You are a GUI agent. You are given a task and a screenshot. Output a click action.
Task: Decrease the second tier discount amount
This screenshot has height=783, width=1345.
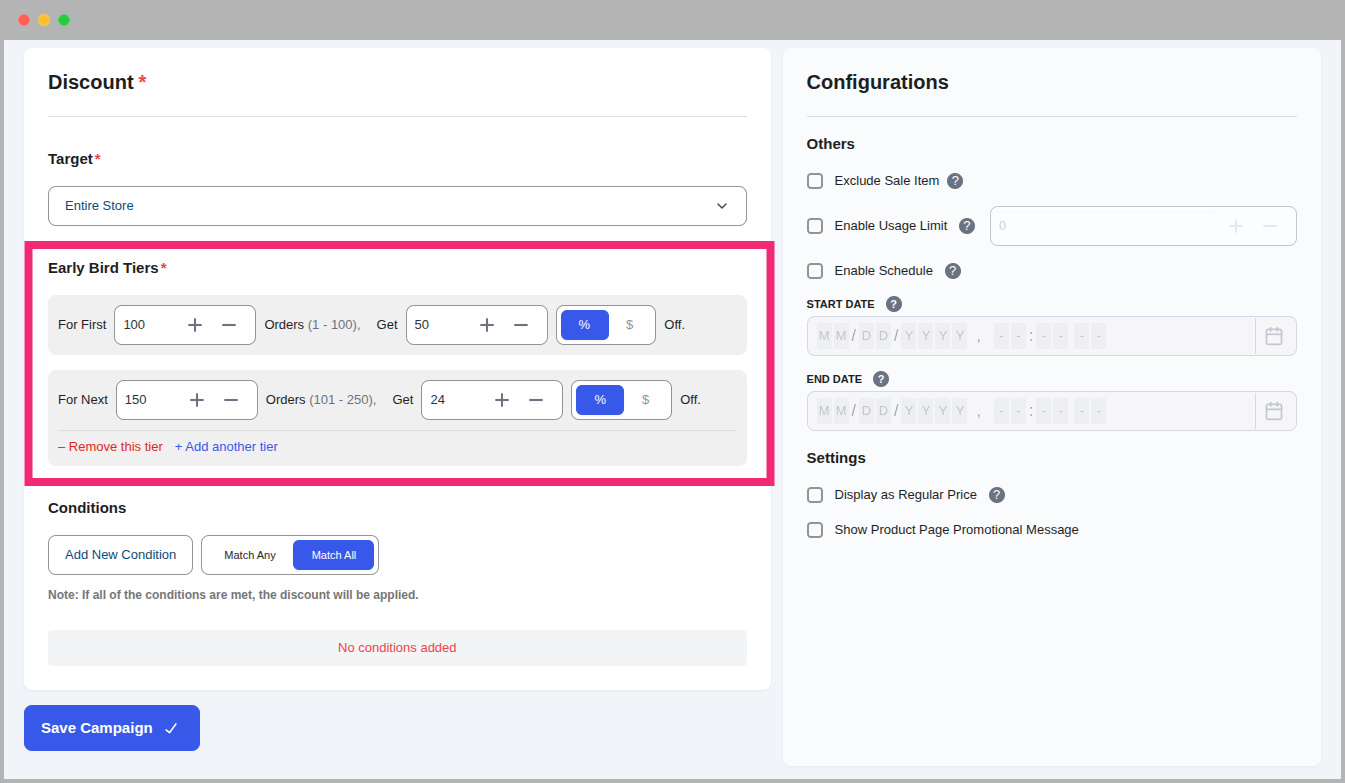point(536,400)
